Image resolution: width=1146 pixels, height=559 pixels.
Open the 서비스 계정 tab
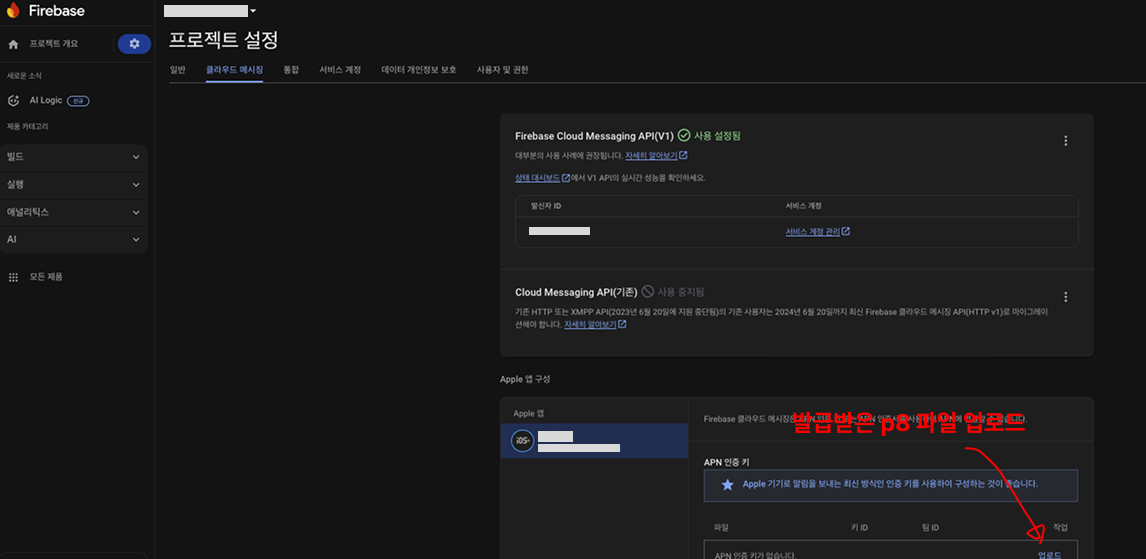point(340,70)
